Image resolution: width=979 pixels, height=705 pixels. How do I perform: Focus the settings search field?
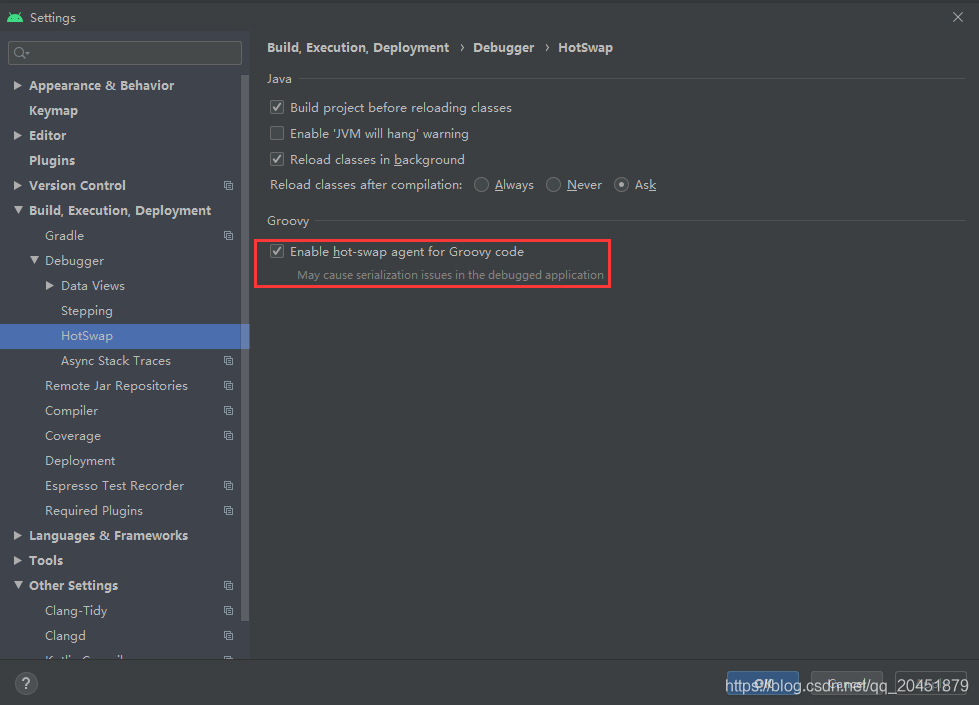coord(125,53)
